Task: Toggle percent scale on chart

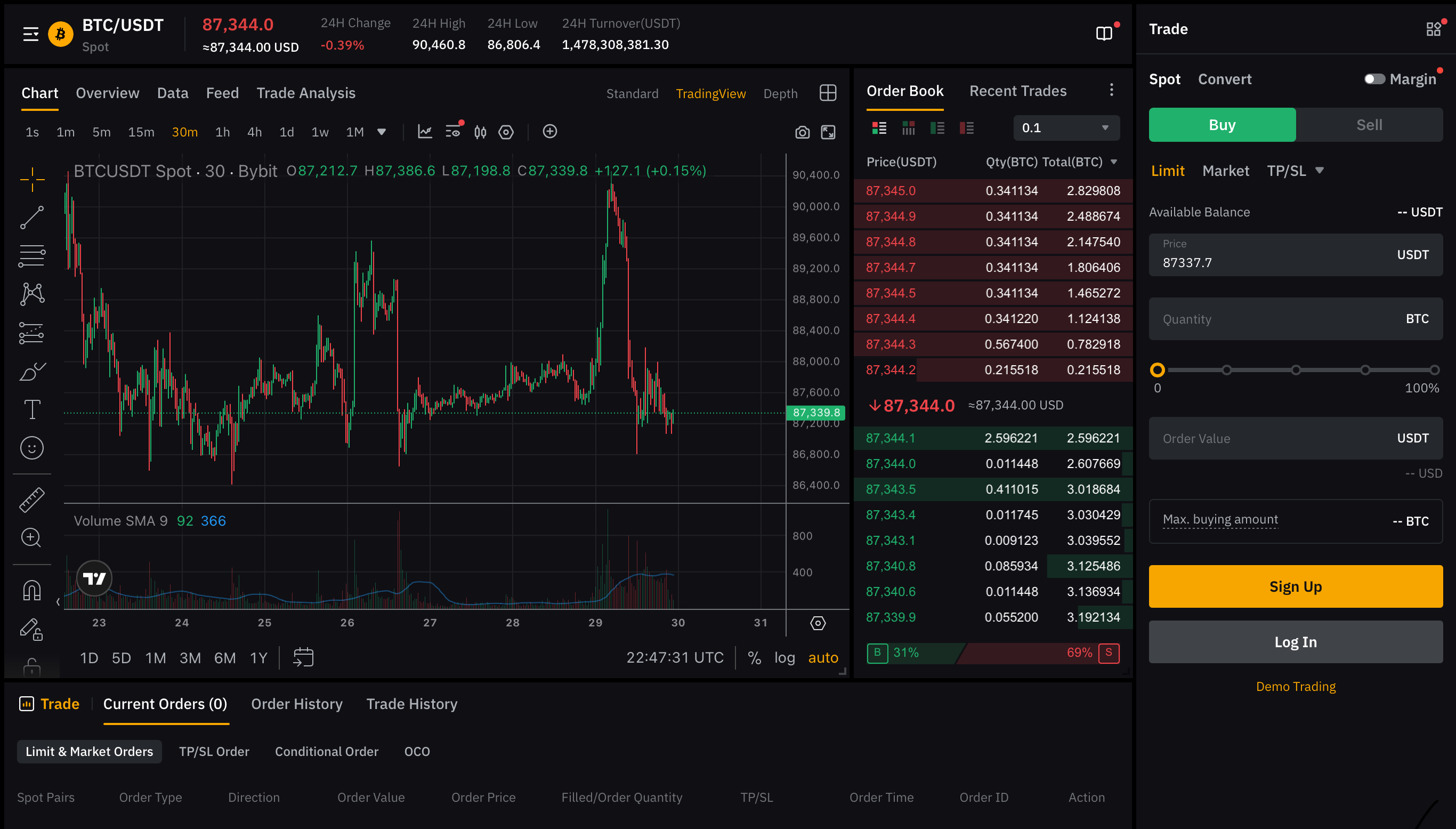Action: [754, 658]
